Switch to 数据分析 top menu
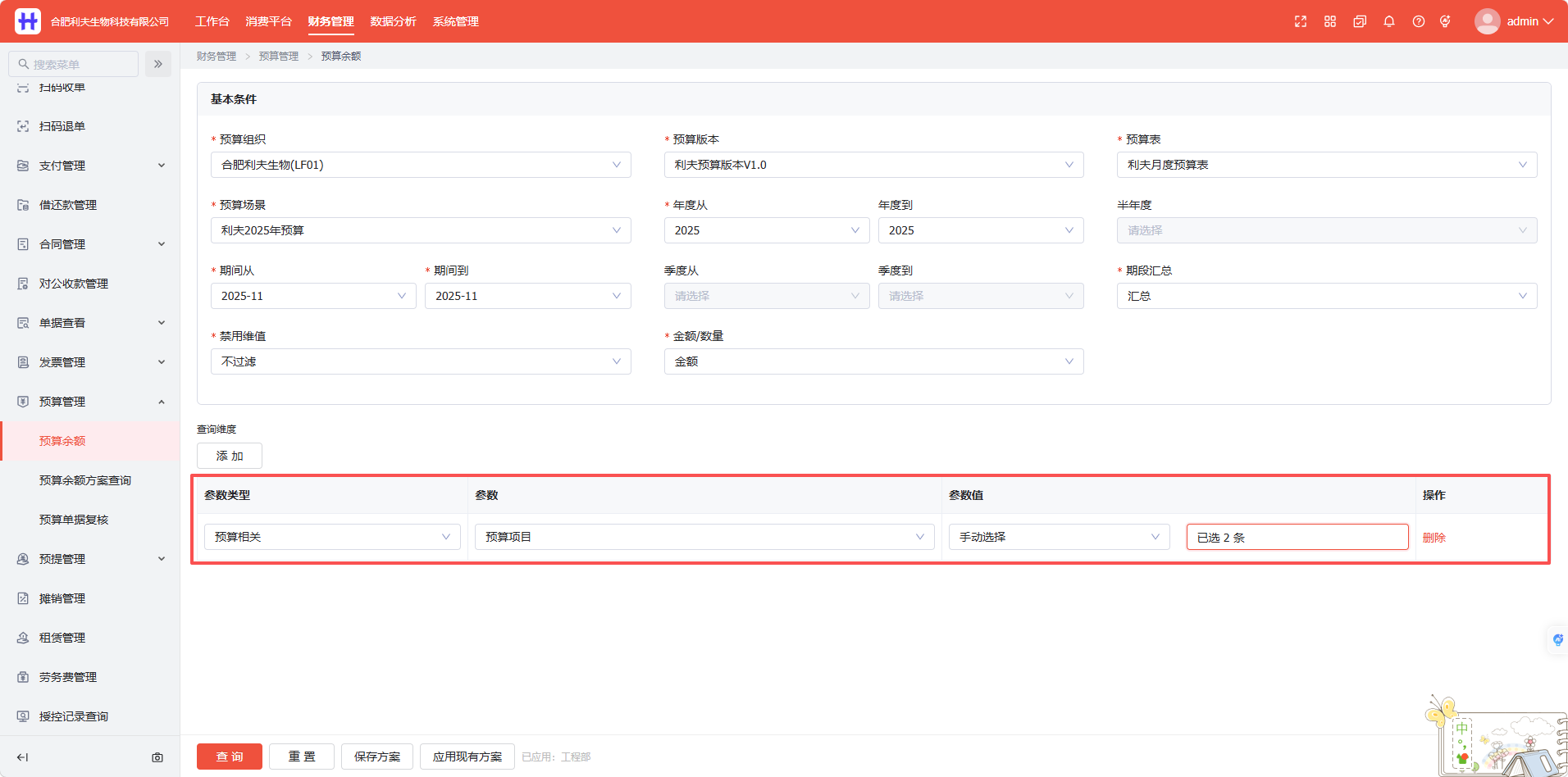Viewport: 1568px width, 777px height. pos(394,21)
